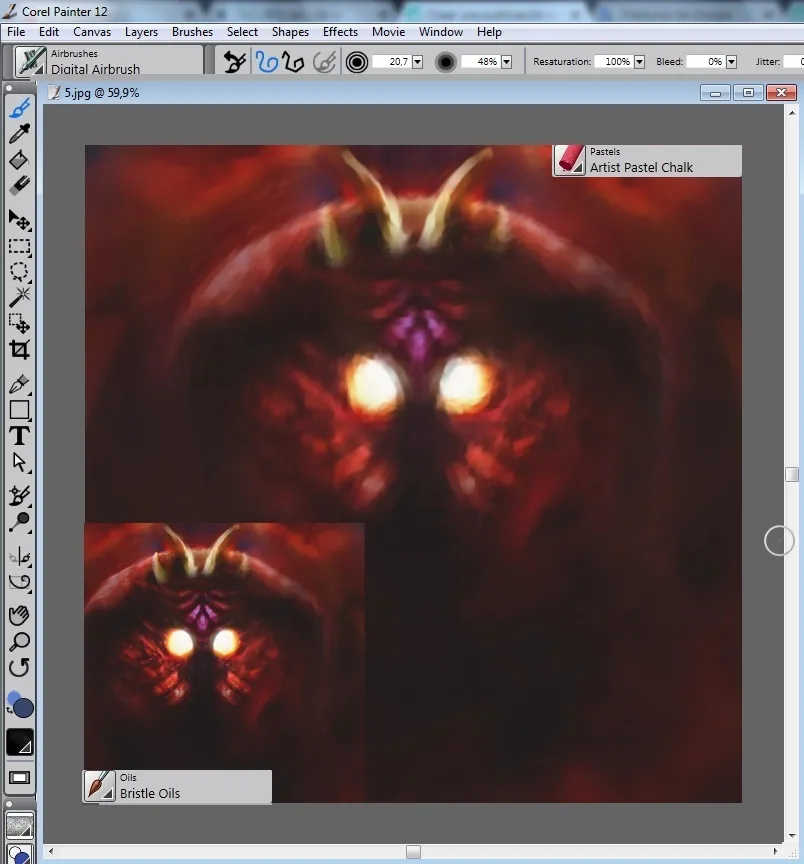804x864 pixels.
Task: Open the Layers menu
Action: pos(141,32)
